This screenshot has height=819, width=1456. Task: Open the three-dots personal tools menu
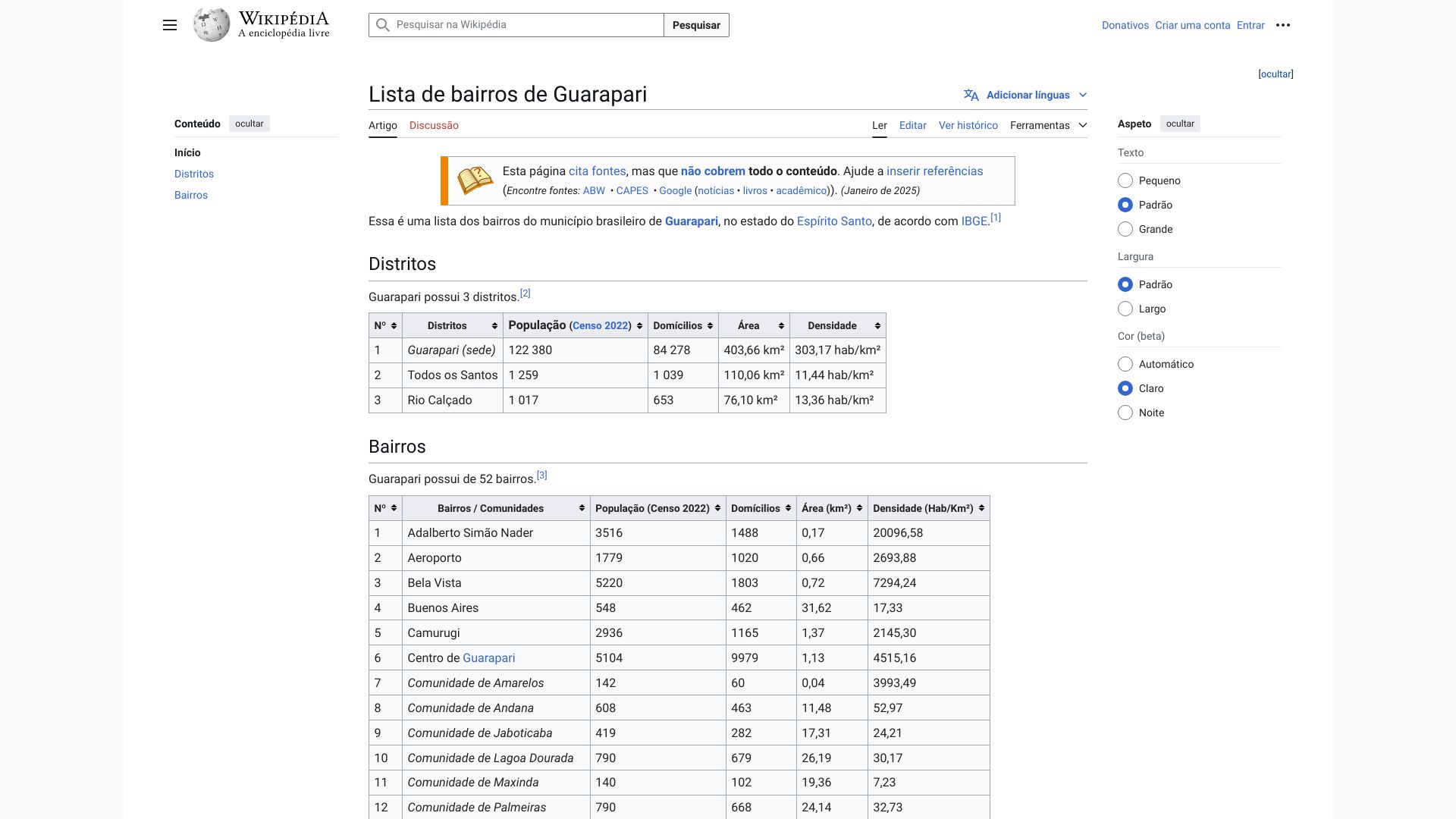tap(1283, 25)
